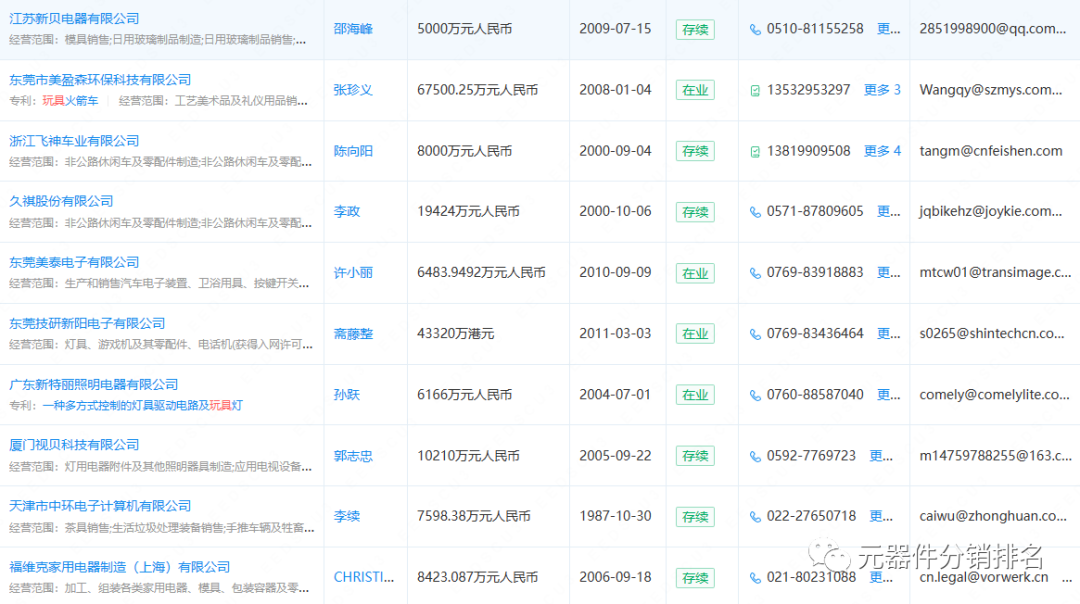
Task: Click phone icon beside 0769-83918883
Action: 755,273
